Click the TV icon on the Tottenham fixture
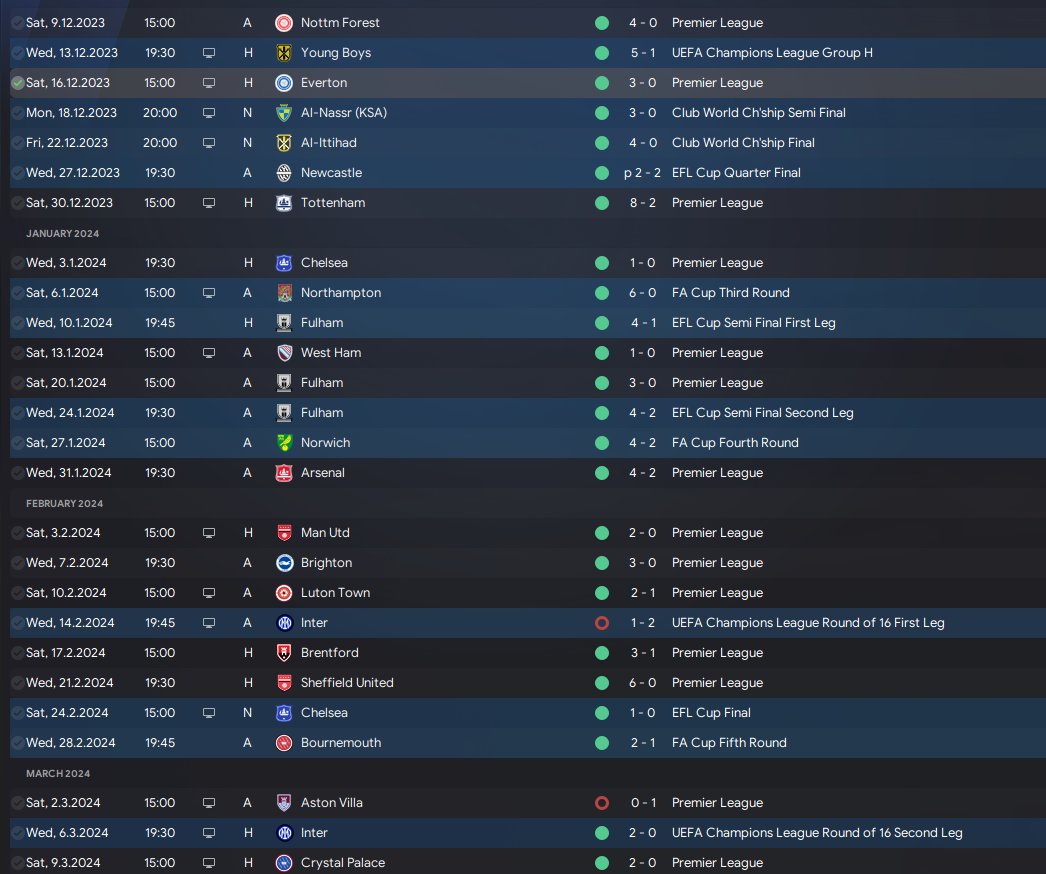Image resolution: width=1046 pixels, height=874 pixels. pos(208,202)
